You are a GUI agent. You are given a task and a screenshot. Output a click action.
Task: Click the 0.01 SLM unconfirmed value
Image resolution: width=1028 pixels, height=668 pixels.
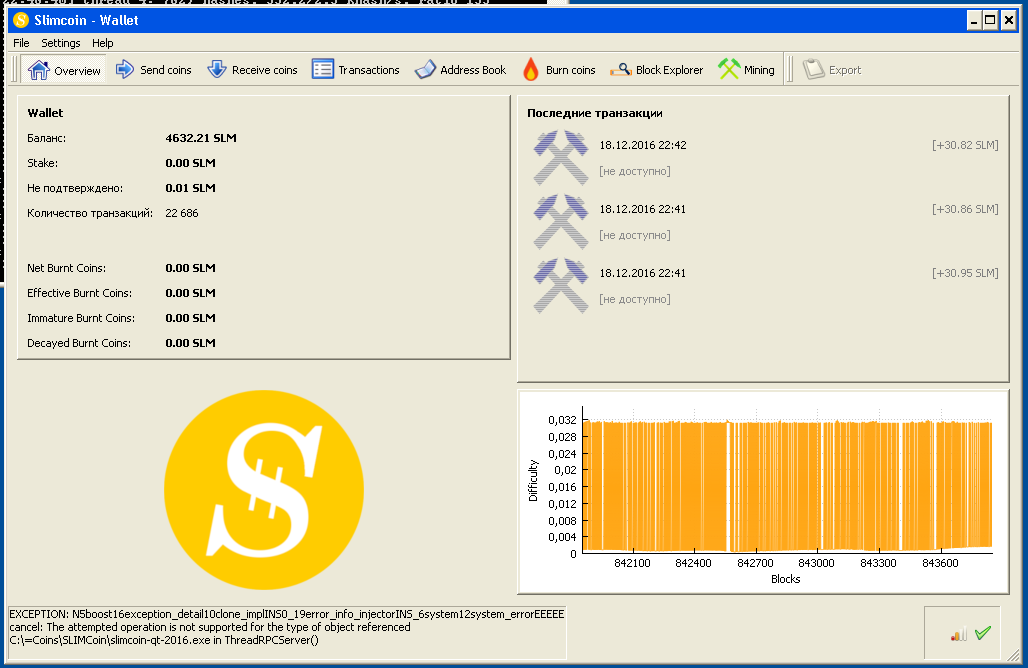coord(190,187)
